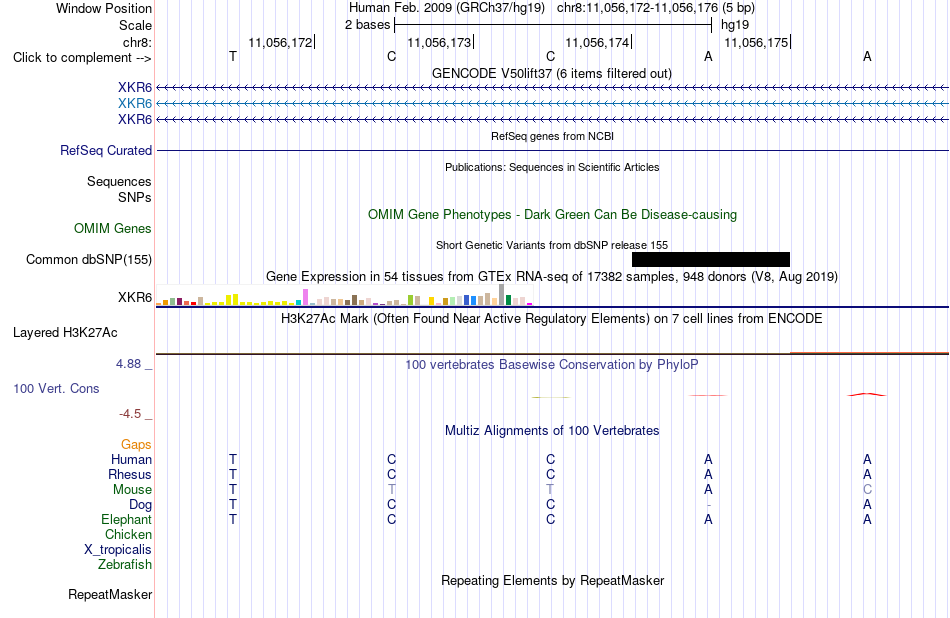Open the GTEx Gene Expression track title
This screenshot has width=950, height=618.
coord(552,276)
